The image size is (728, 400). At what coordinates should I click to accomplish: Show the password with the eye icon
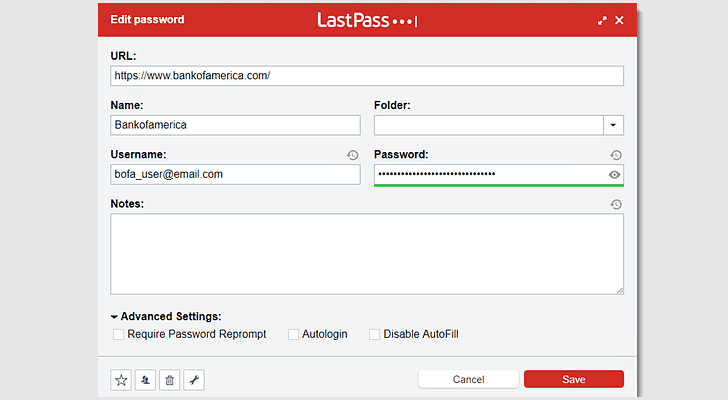614,174
